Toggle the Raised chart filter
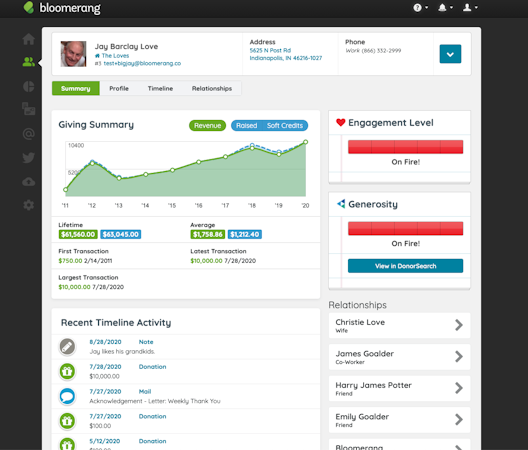This screenshot has width=528, height=450. click(x=246, y=126)
